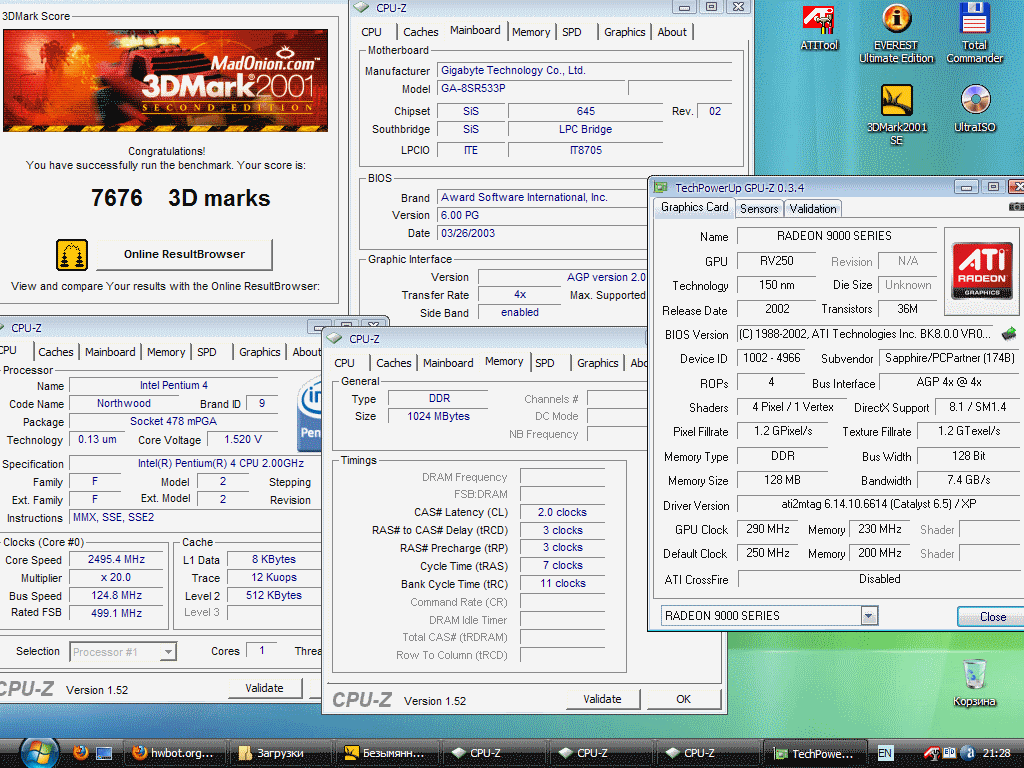Click GPU-Z screenshot camera icon

pos(1016,206)
